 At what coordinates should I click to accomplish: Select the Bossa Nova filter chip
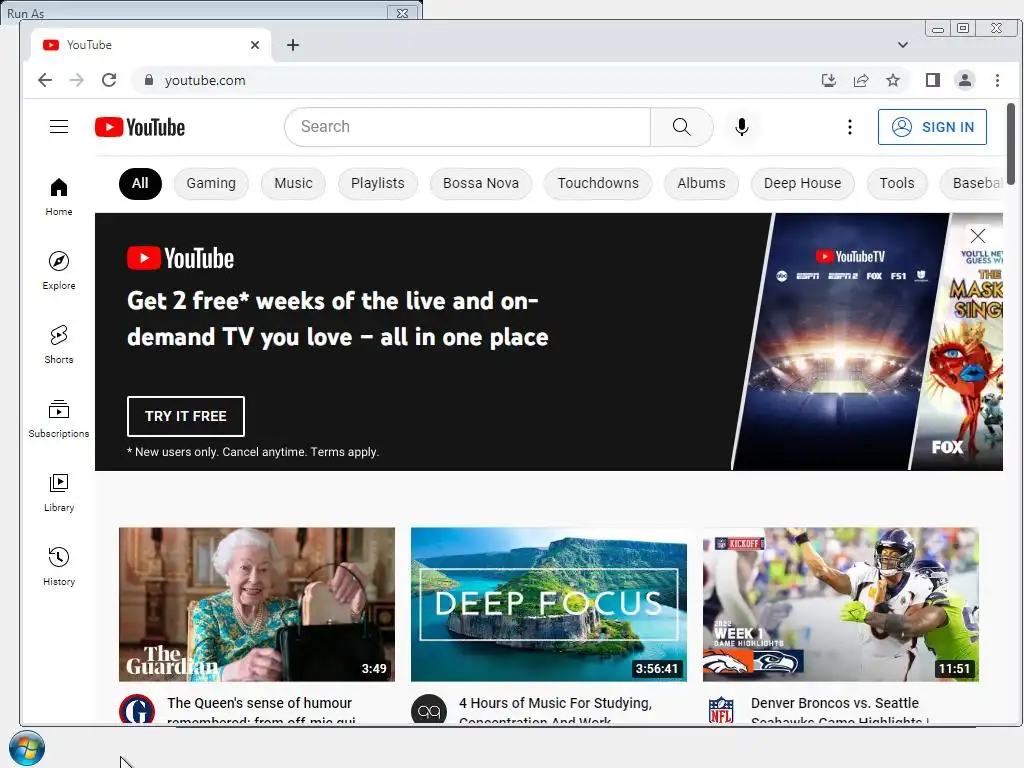481,184
